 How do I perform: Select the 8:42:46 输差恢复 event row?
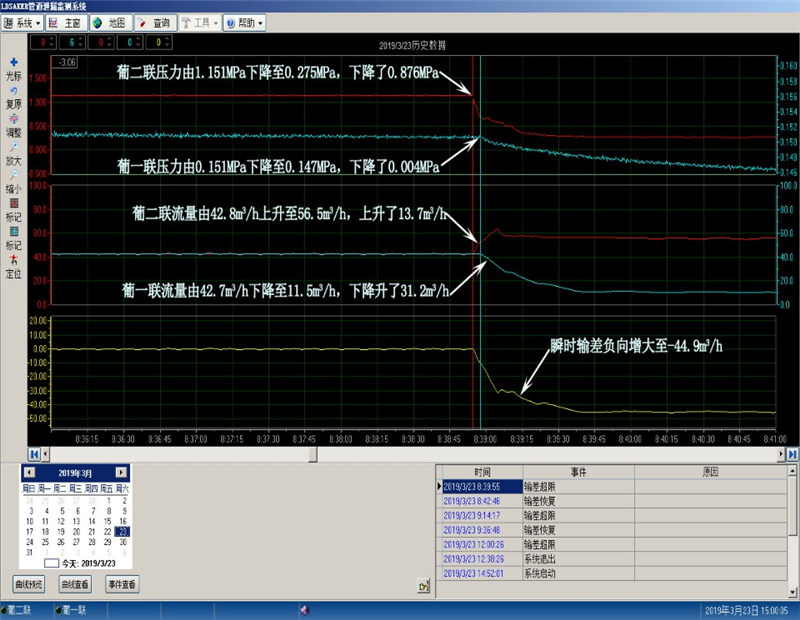click(480, 500)
